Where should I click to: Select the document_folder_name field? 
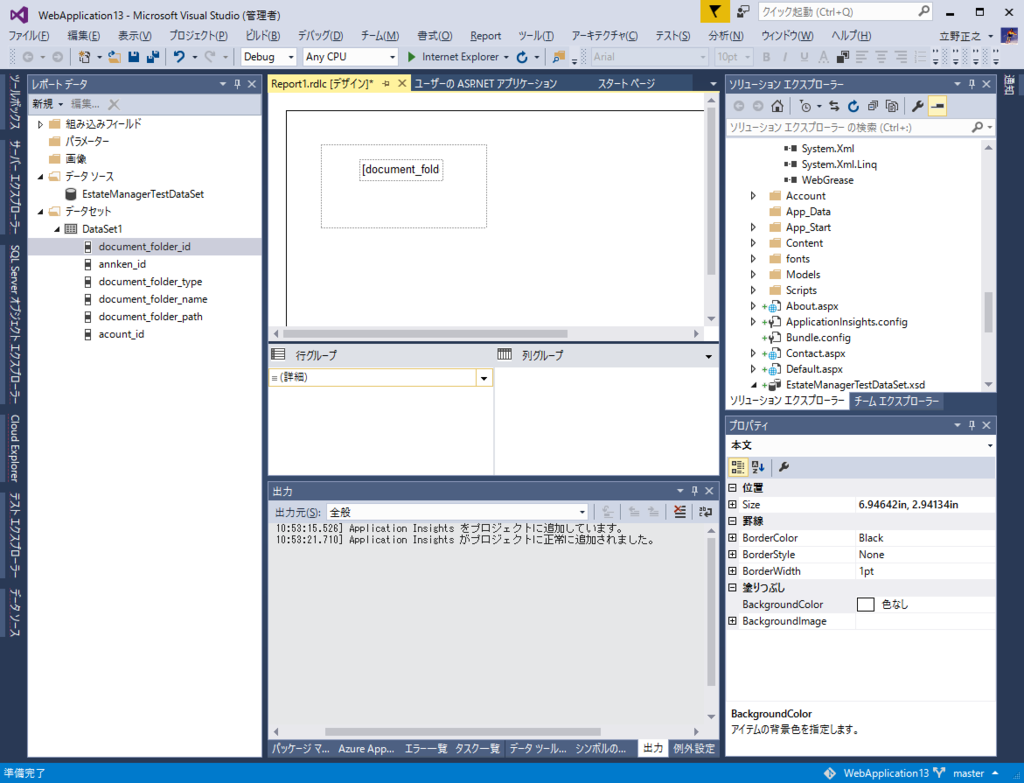(153, 299)
